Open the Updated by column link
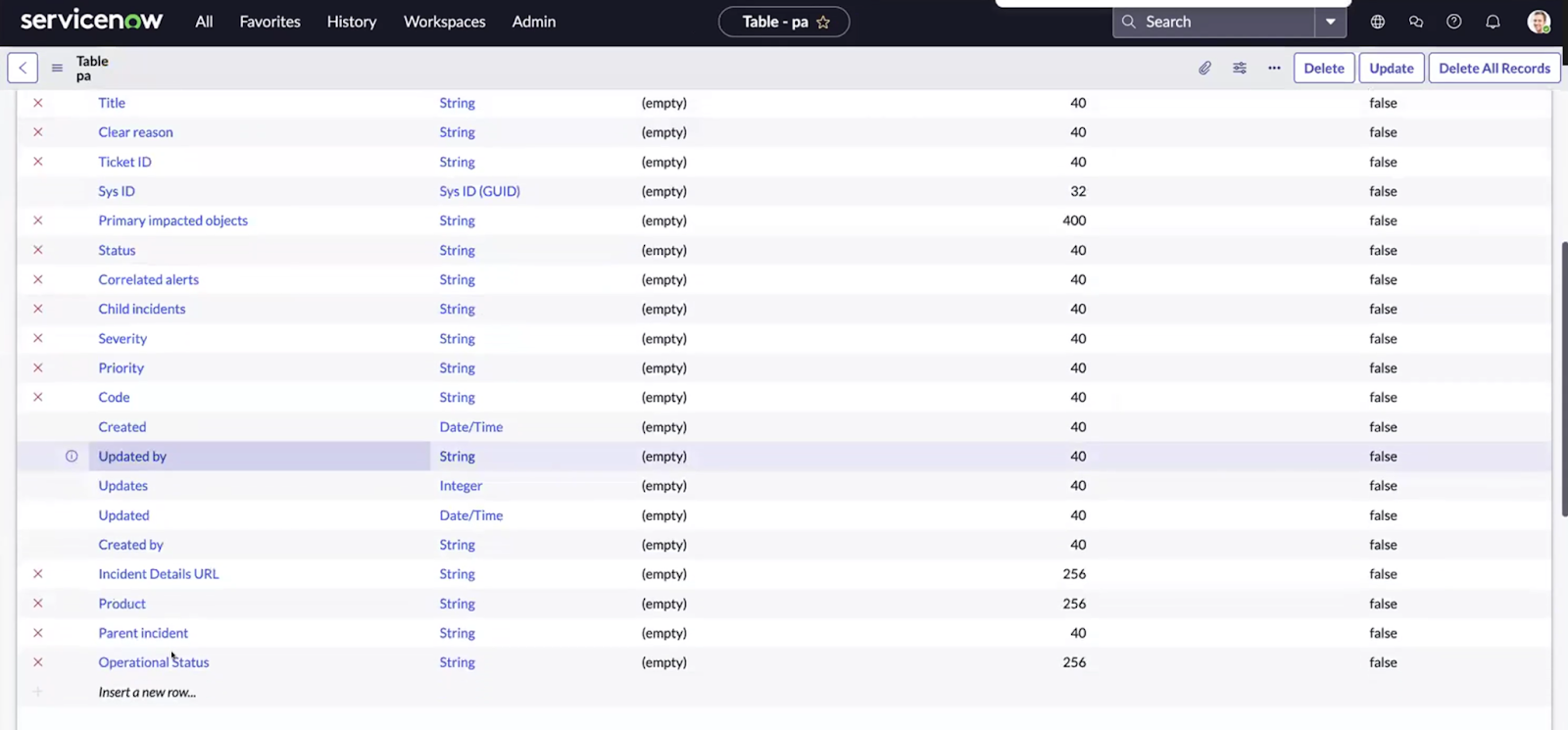The image size is (1568, 730). point(132,456)
